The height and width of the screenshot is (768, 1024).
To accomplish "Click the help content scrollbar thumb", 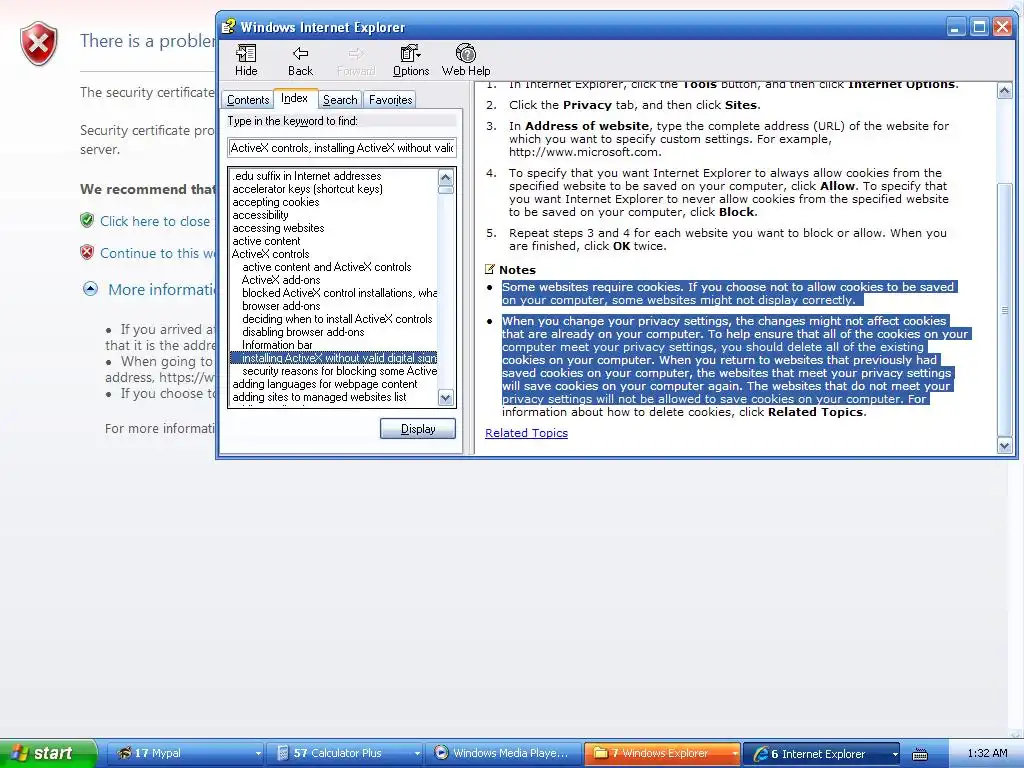I will pyautogui.click(x=1004, y=310).
